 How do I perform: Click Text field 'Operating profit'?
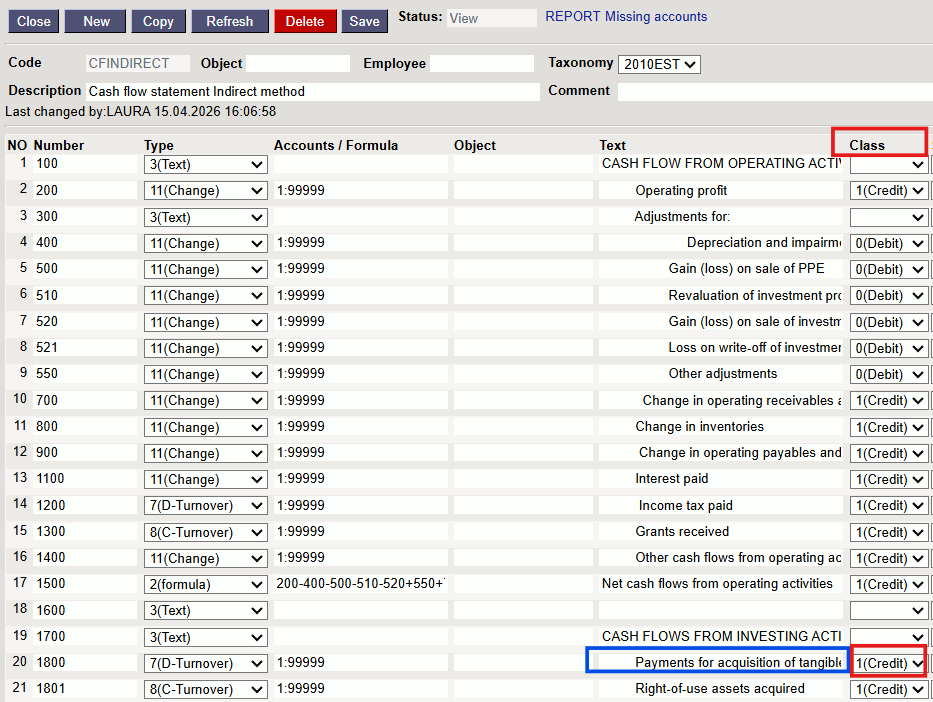point(720,190)
